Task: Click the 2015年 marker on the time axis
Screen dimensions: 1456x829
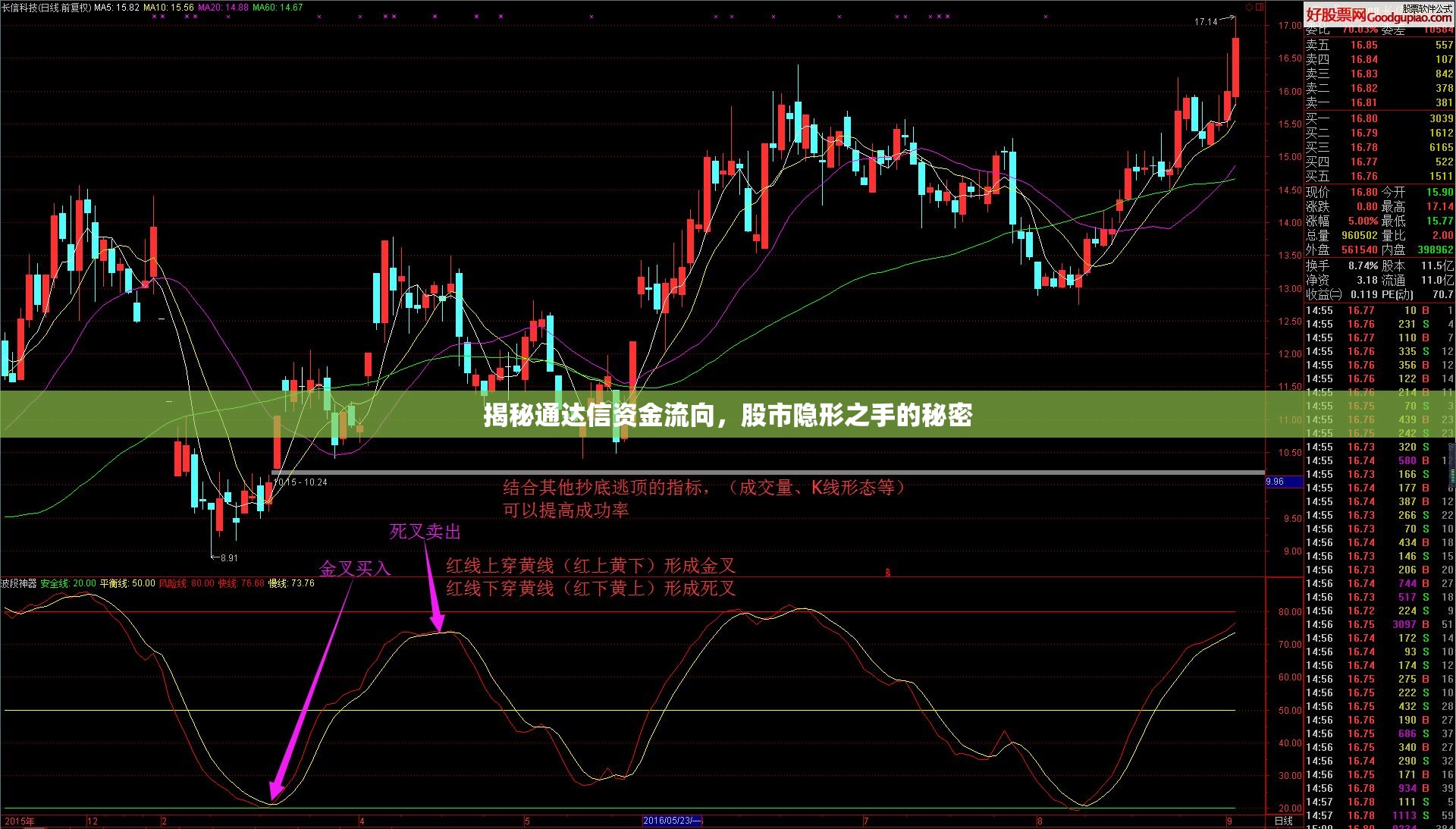Action: [20, 821]
